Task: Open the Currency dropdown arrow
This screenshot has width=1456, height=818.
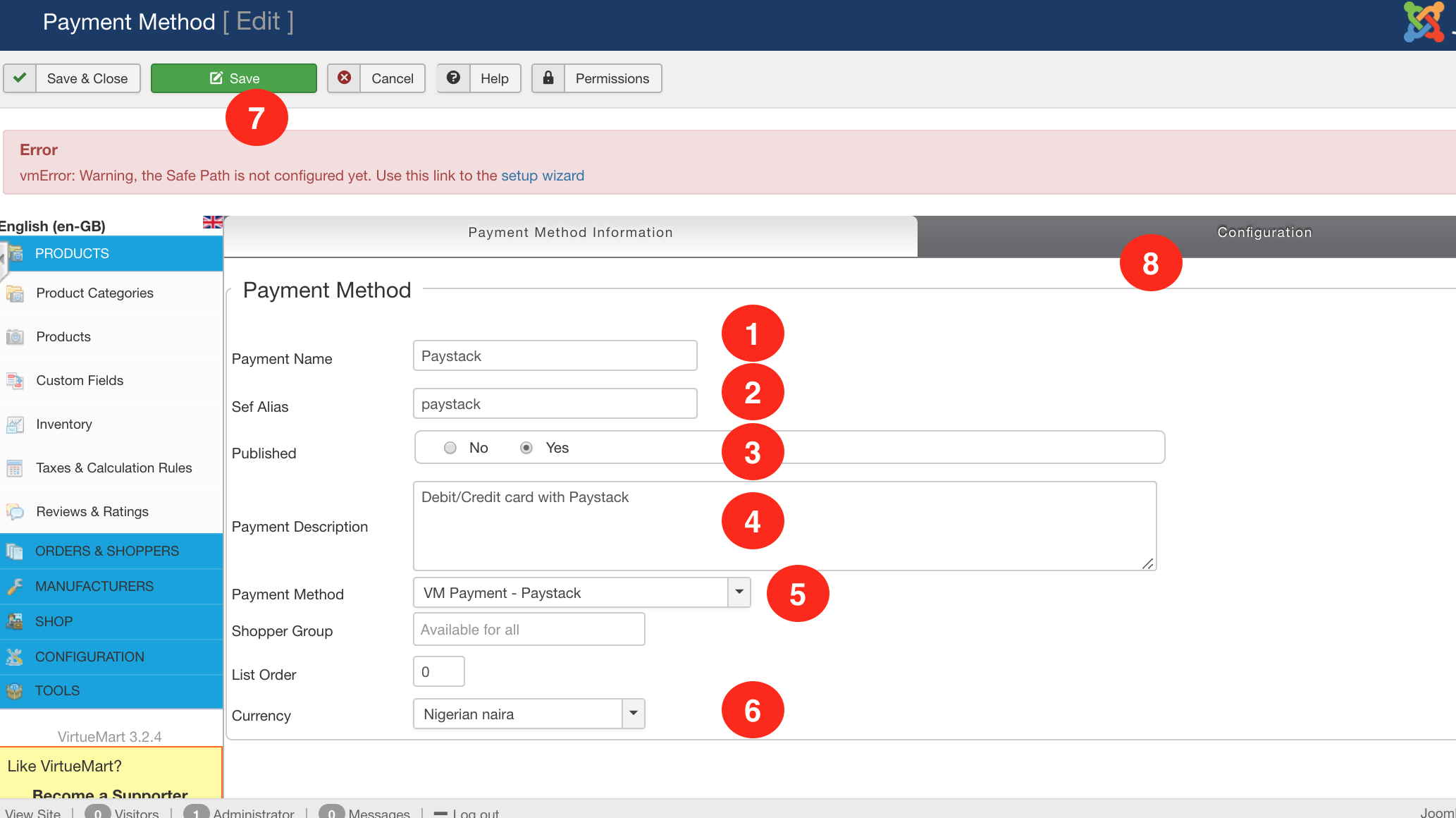Action: click(634, 714)
